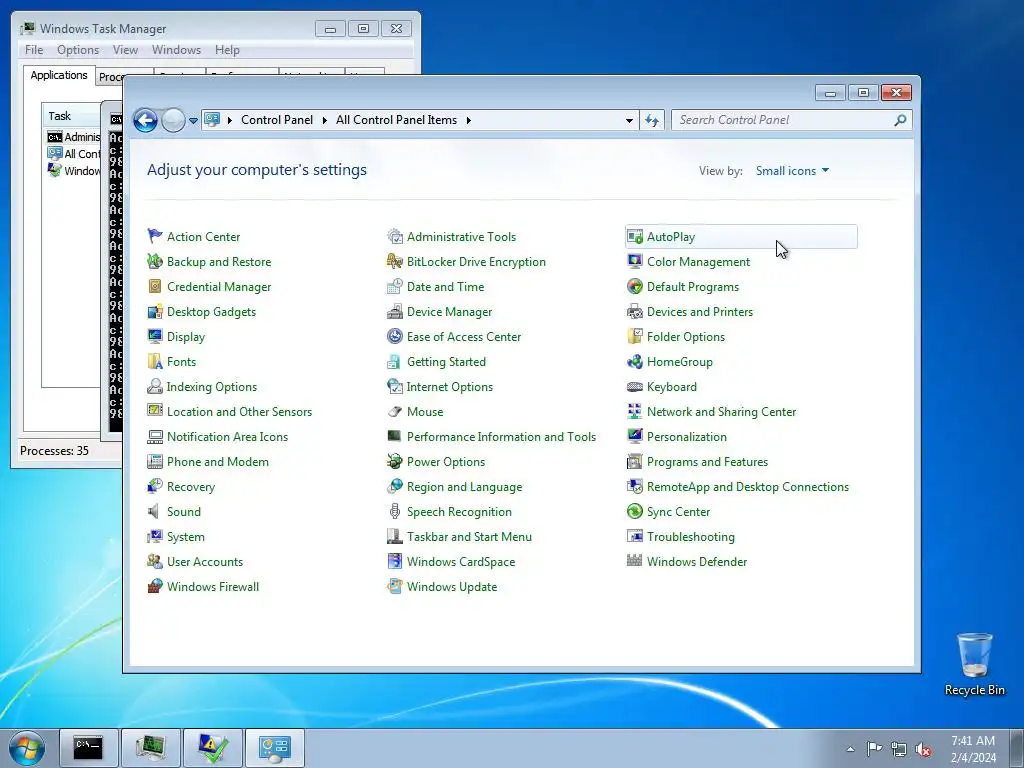The image size is (1024, 768).
Task: Click the Default Programs icon
Action: pyautogui.click(x=635, y=286)
